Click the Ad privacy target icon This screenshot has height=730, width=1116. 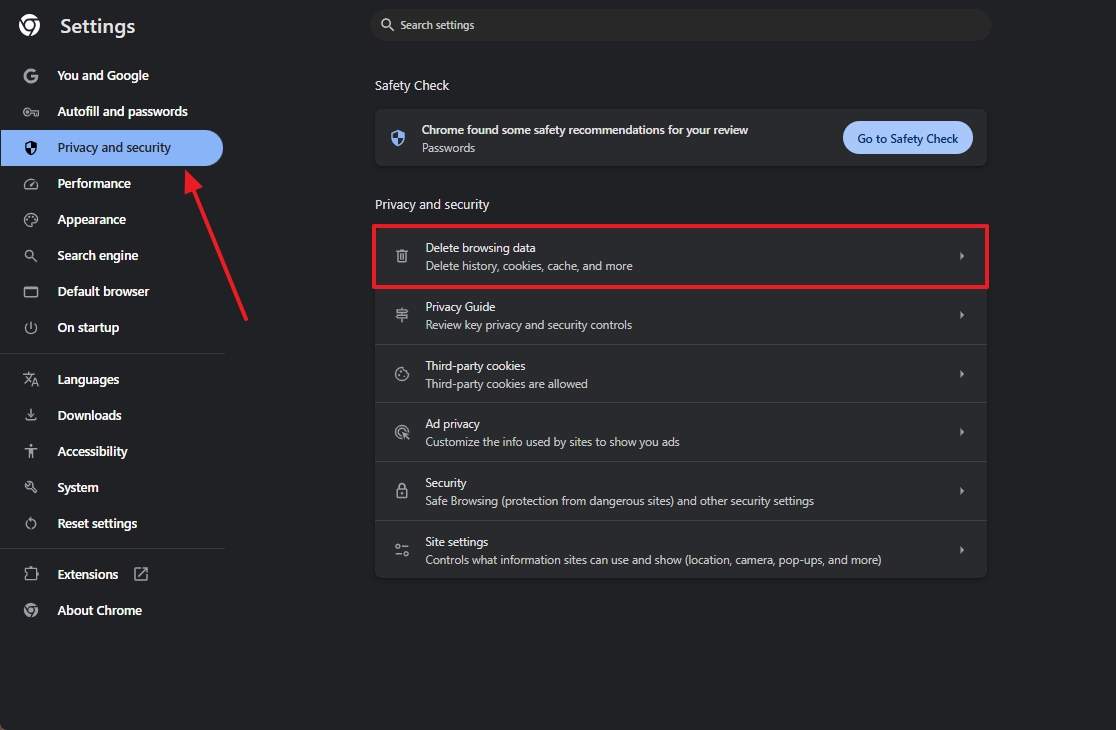tap(402, 432)
